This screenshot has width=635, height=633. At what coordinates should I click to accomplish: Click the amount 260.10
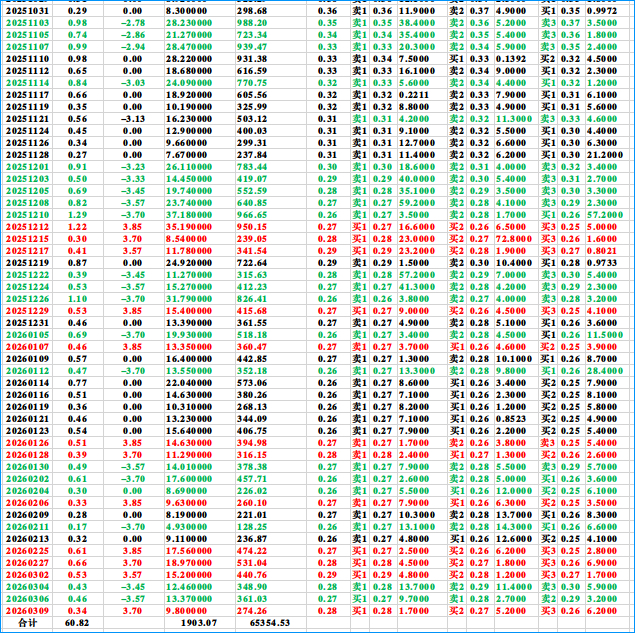(x=252, y=503)
